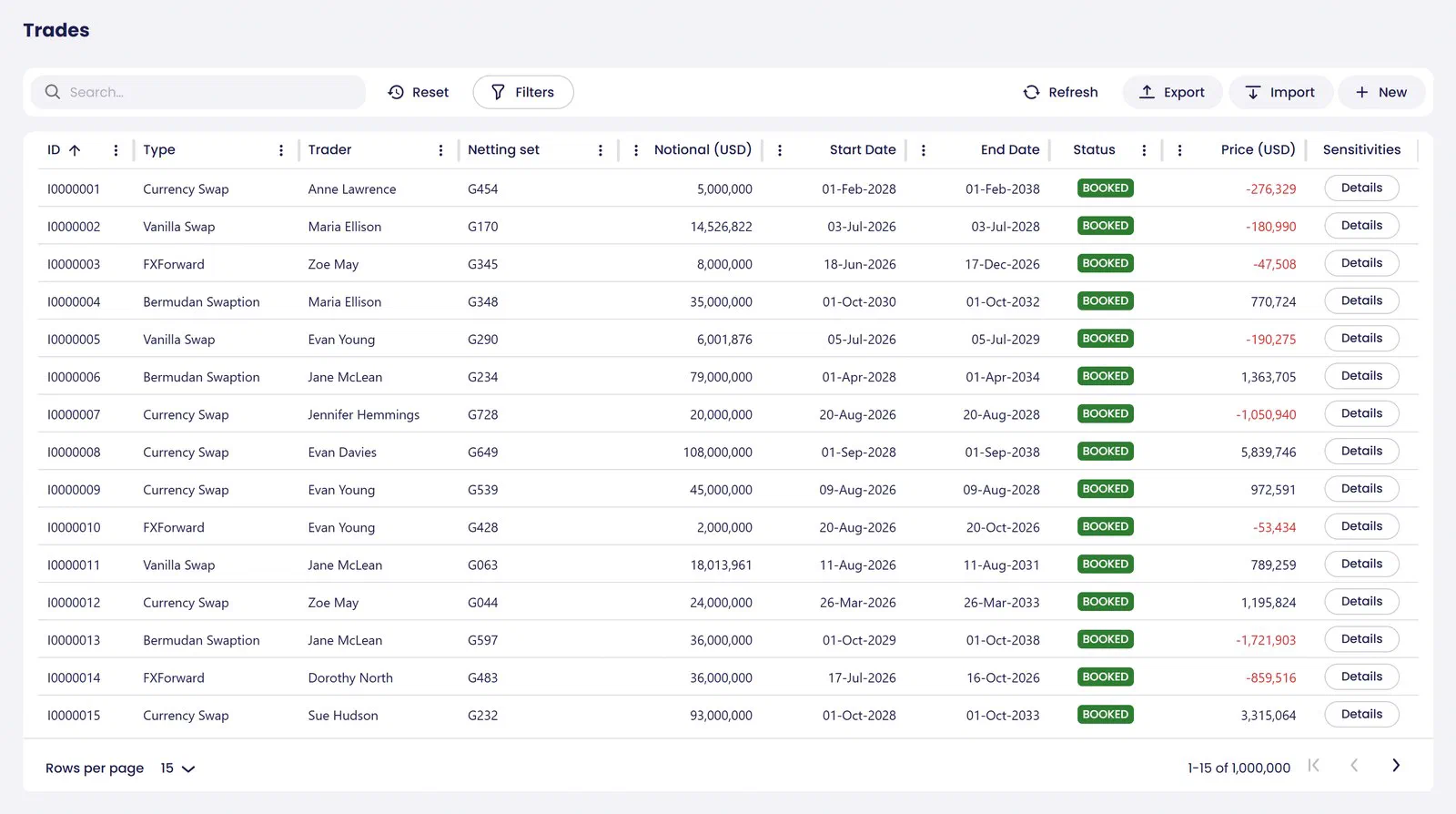The image size is (1456, 814).
Task: Go to the next page
Action: tap(1396, 766)
